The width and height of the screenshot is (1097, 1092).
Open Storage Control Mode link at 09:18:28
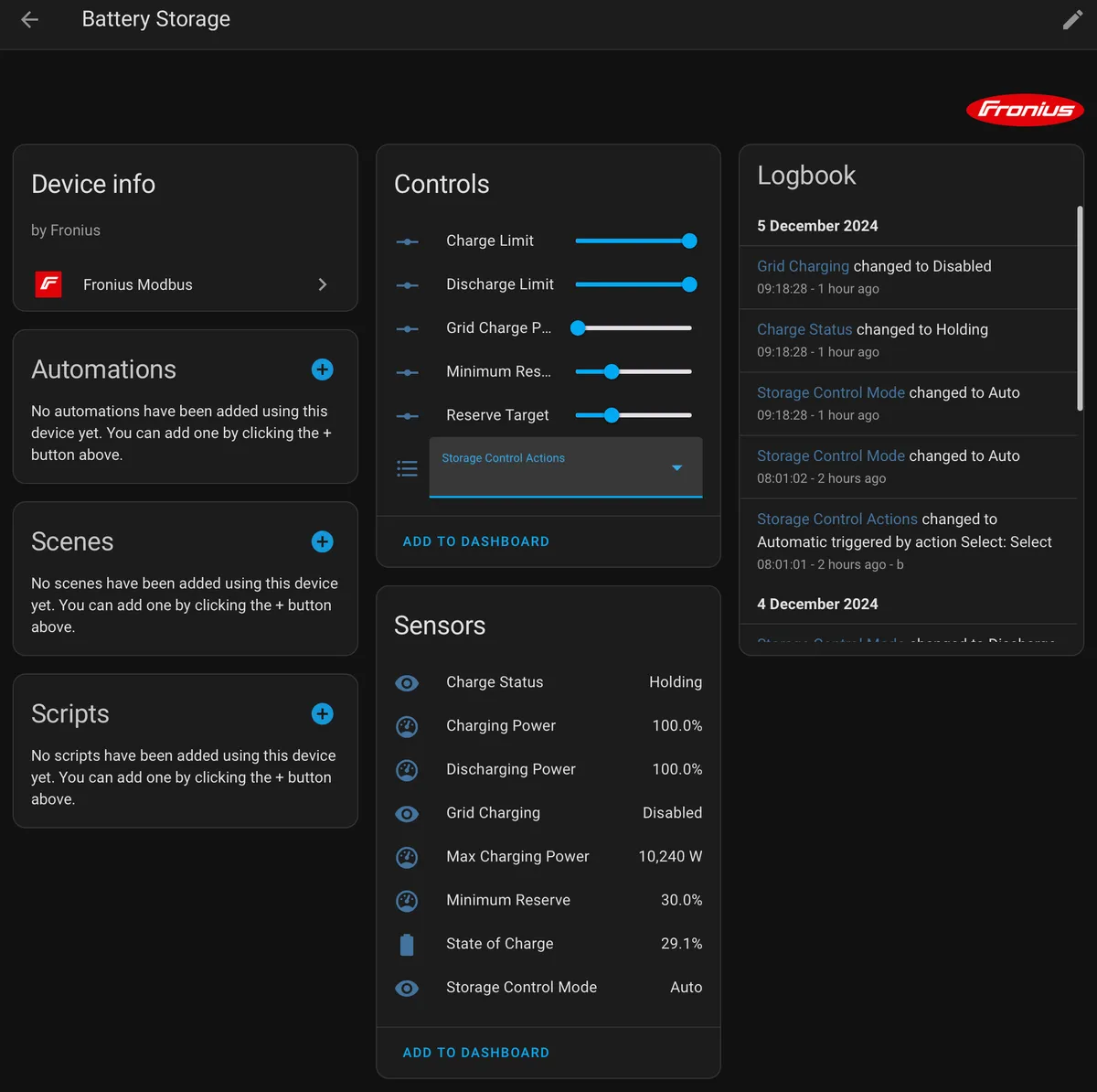[831, 392]
